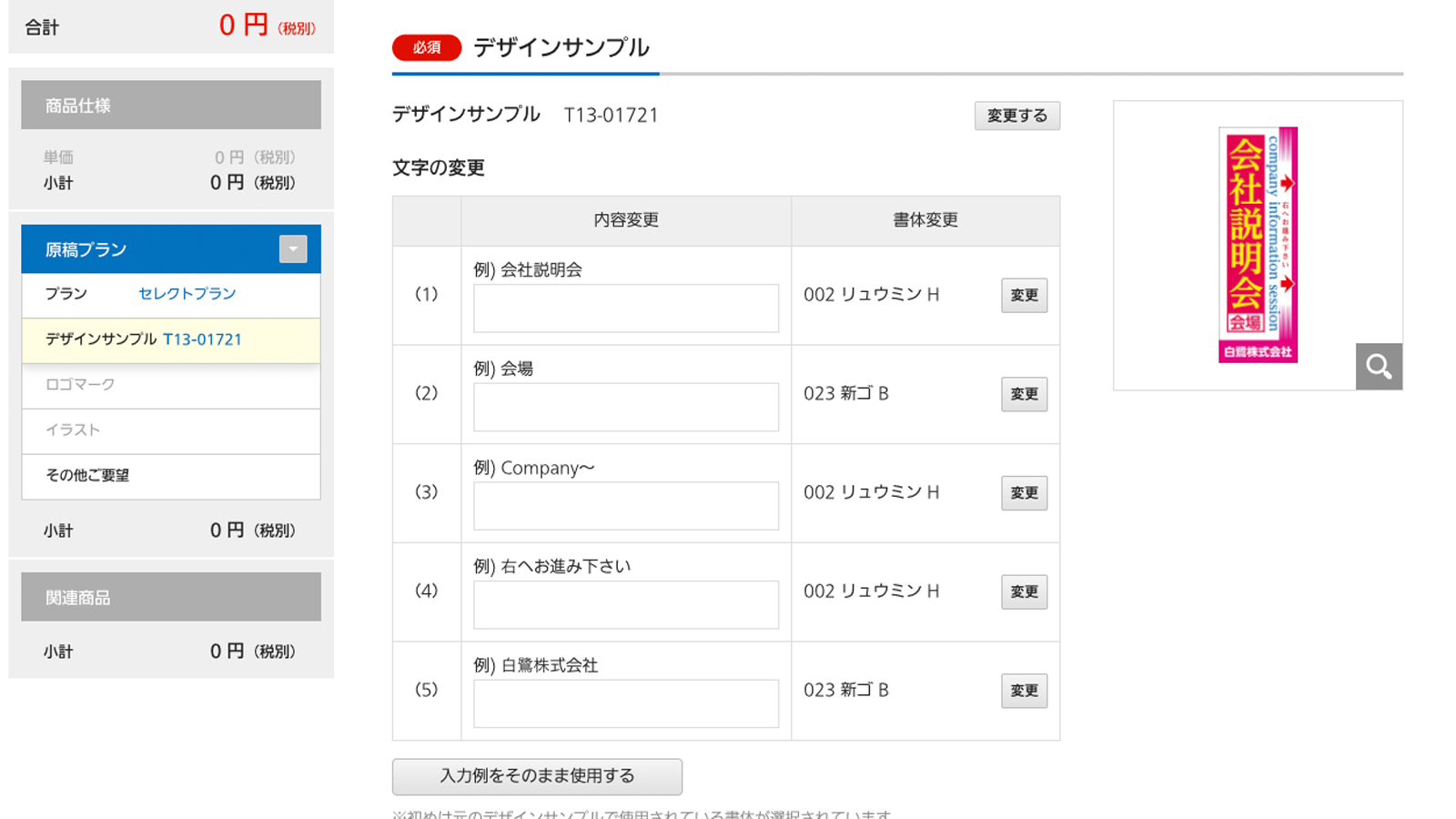Change font for row (2) 新ゴ B
This screenshot has height=819, width=1456.
click(1024, 394)
